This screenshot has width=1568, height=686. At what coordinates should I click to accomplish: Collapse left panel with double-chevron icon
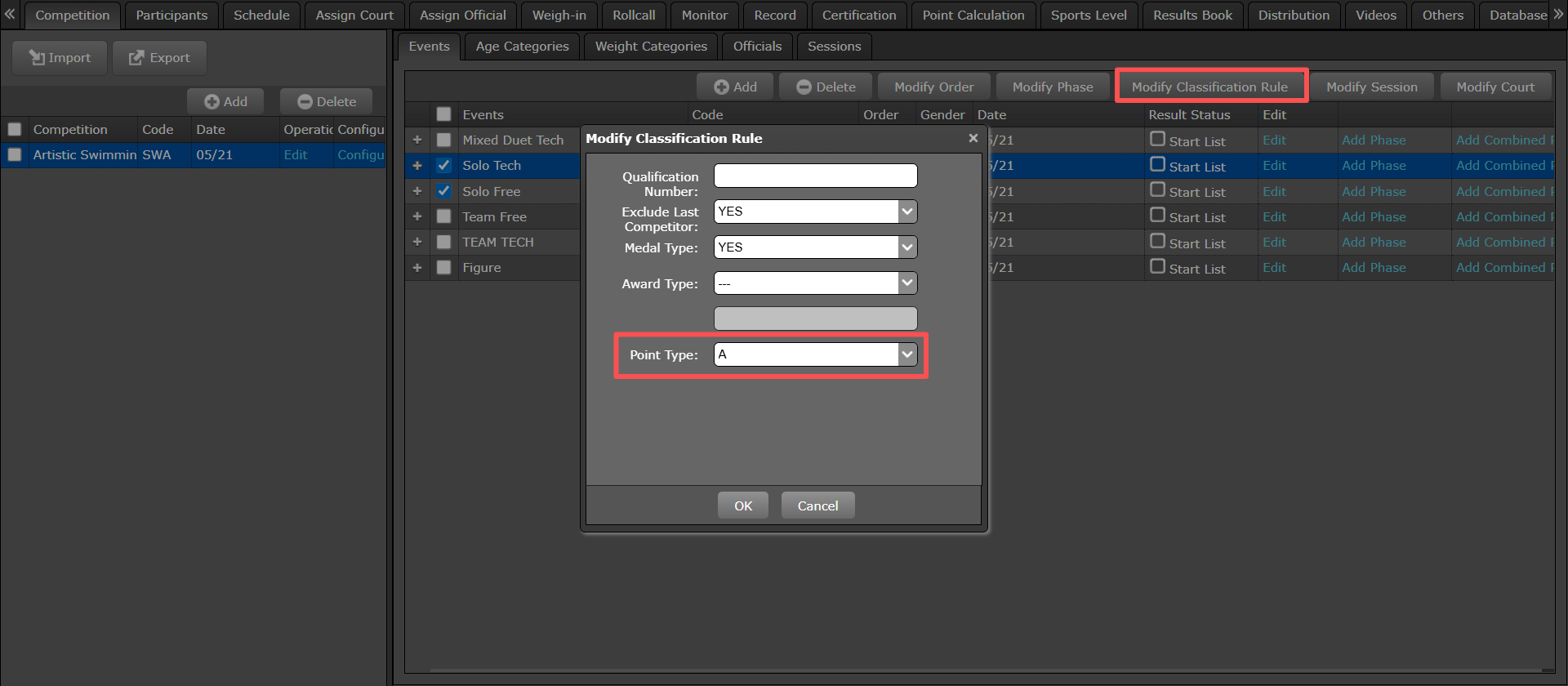coord(10,15)
